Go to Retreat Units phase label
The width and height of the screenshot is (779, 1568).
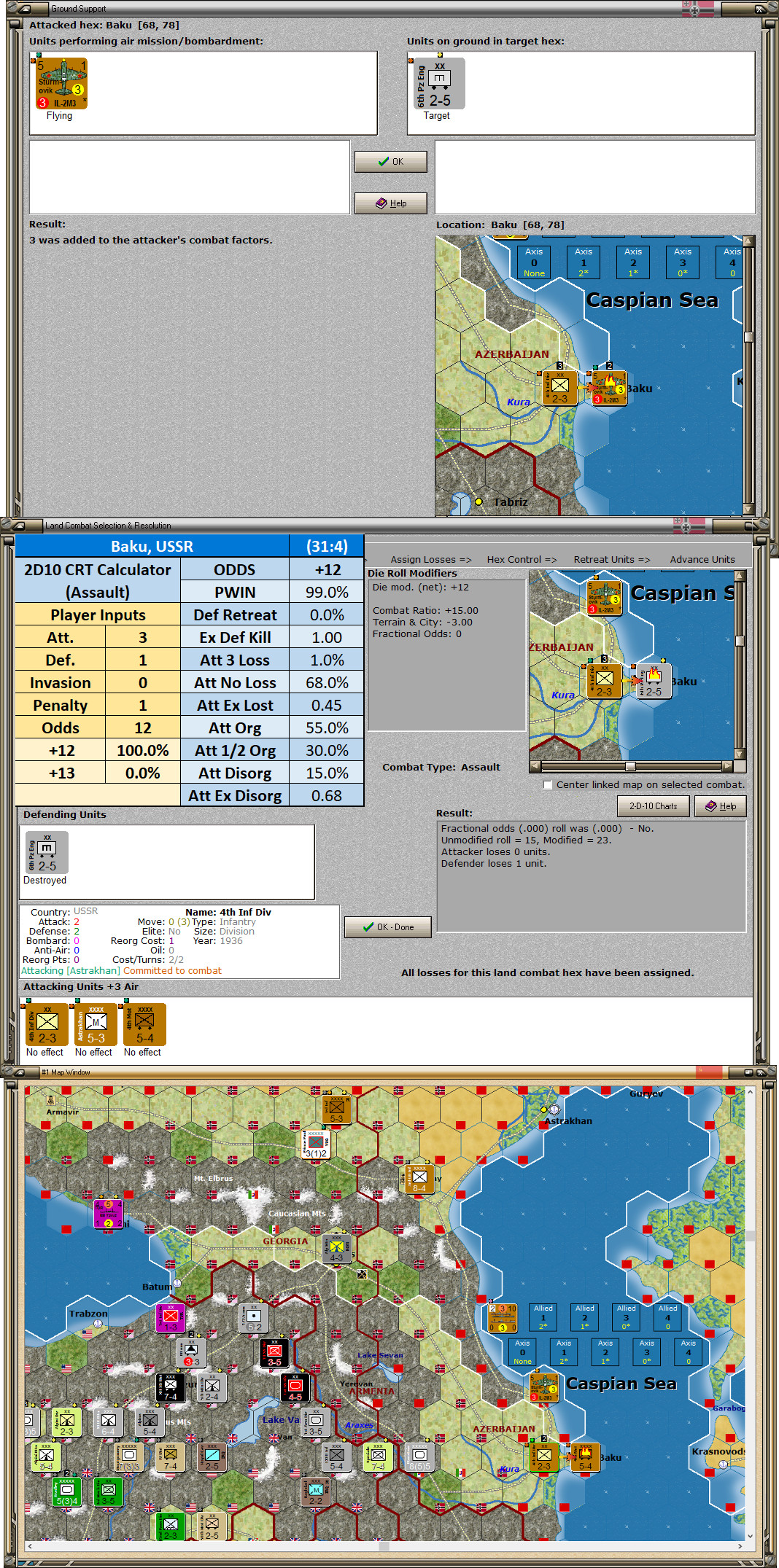pyautogui.click(x=611, y=560)
